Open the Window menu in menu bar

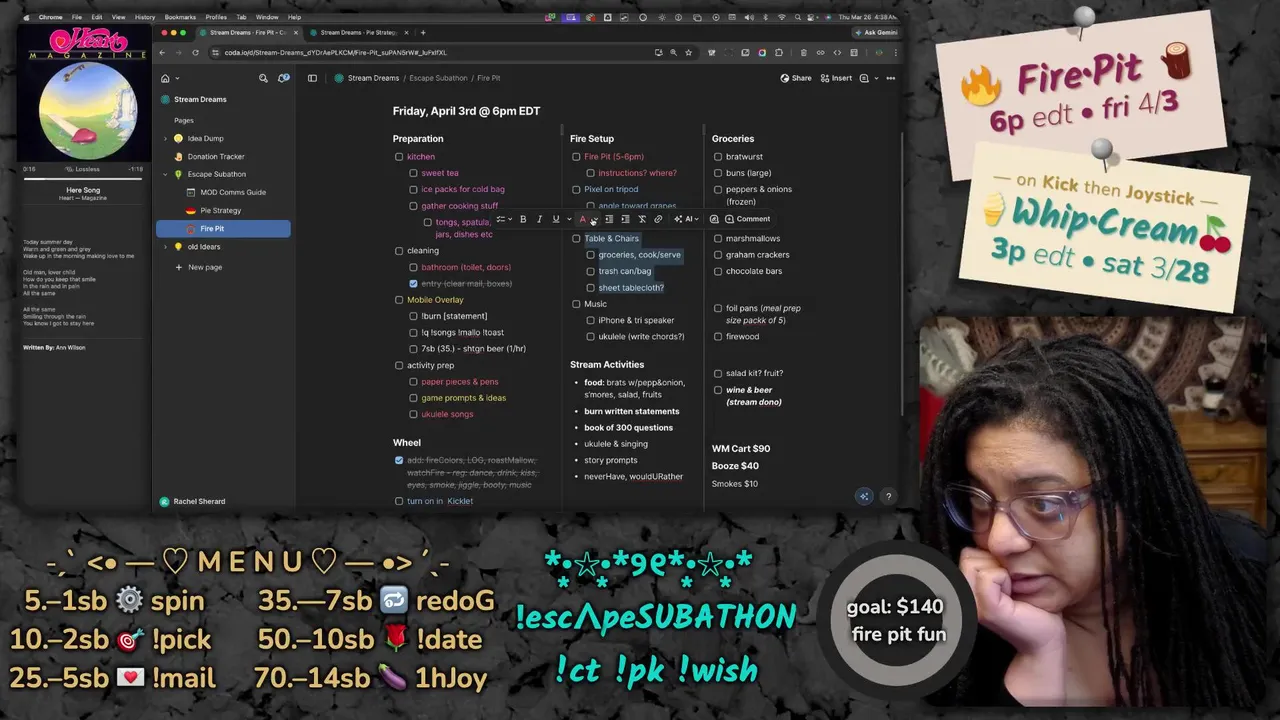[x=267, y=17]
